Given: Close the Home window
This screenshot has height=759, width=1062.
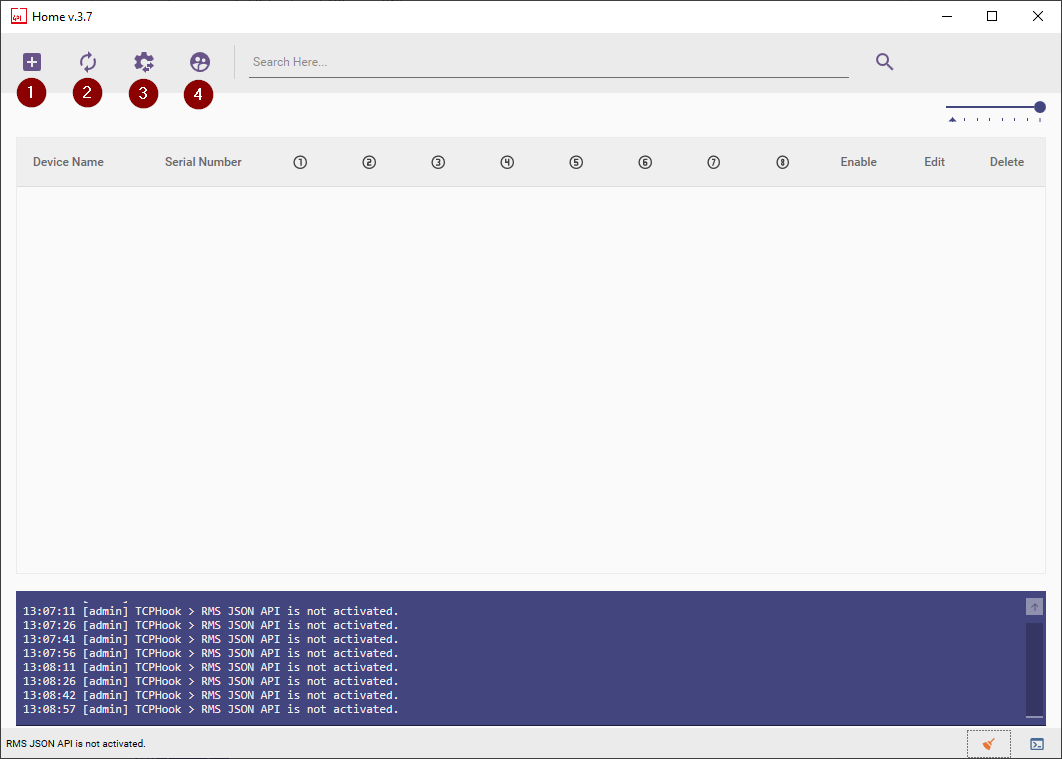Looking at the screenshot, I should point(1038,16).
